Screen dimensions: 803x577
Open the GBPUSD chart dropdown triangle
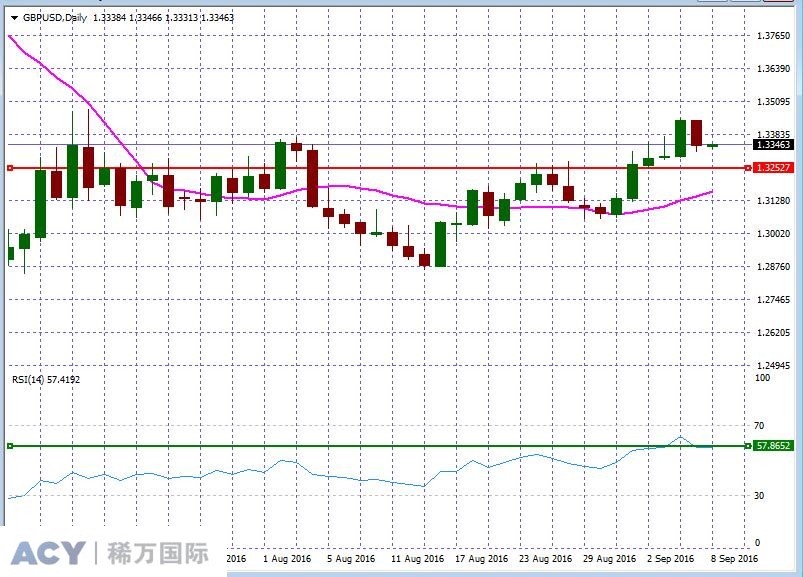[x=14, y=18]
